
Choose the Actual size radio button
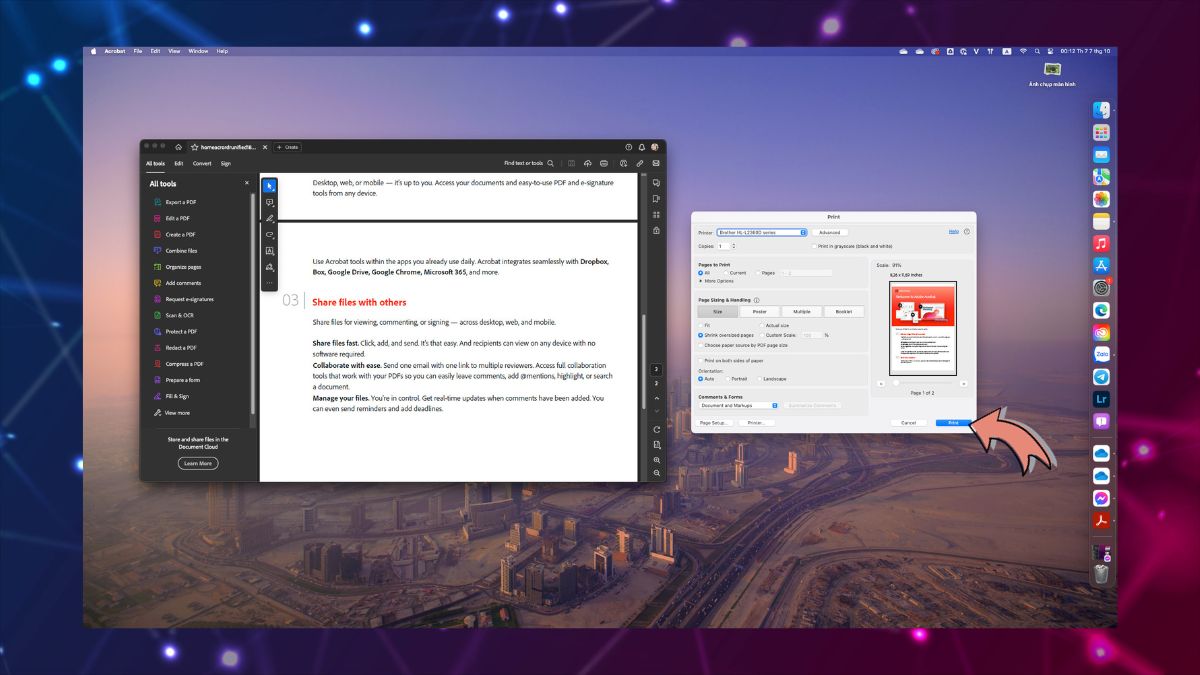coord(761,325)
